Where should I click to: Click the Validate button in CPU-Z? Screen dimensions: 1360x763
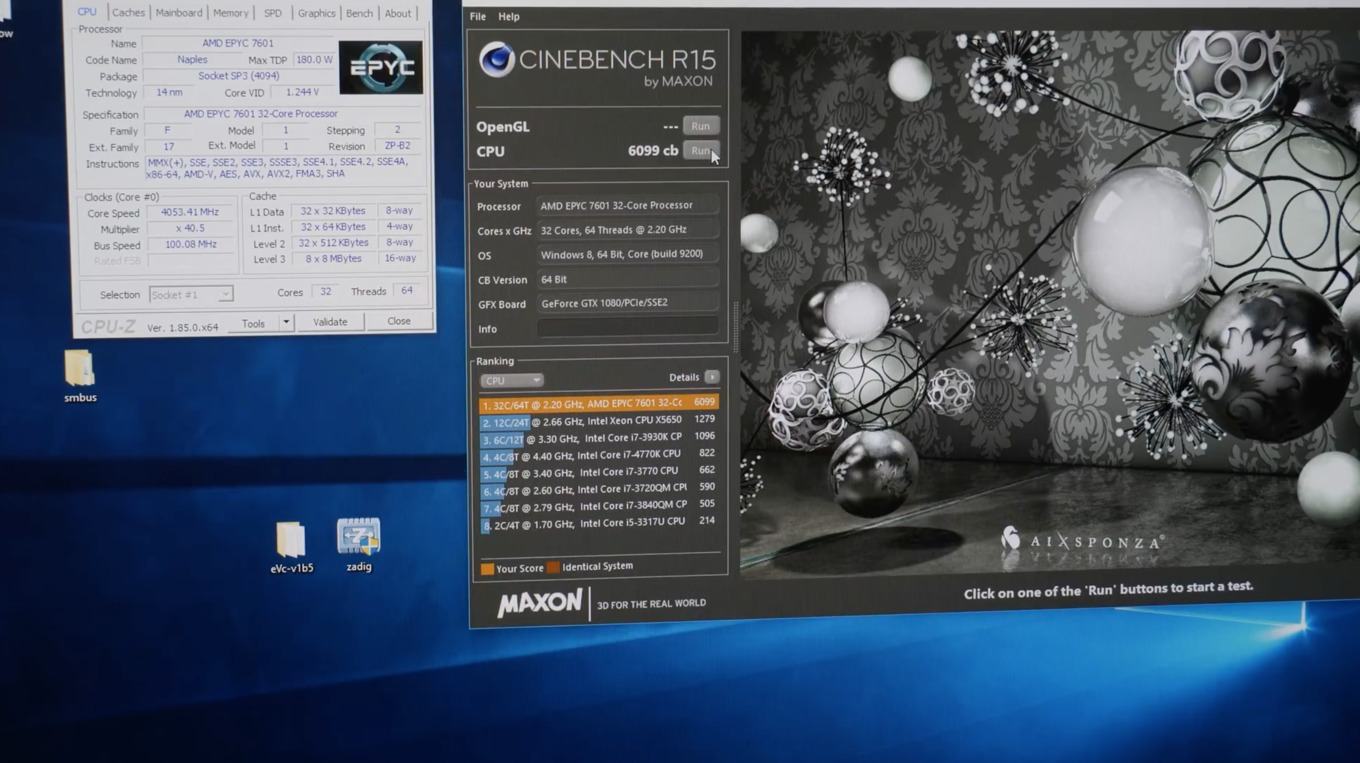coord(330,322)
